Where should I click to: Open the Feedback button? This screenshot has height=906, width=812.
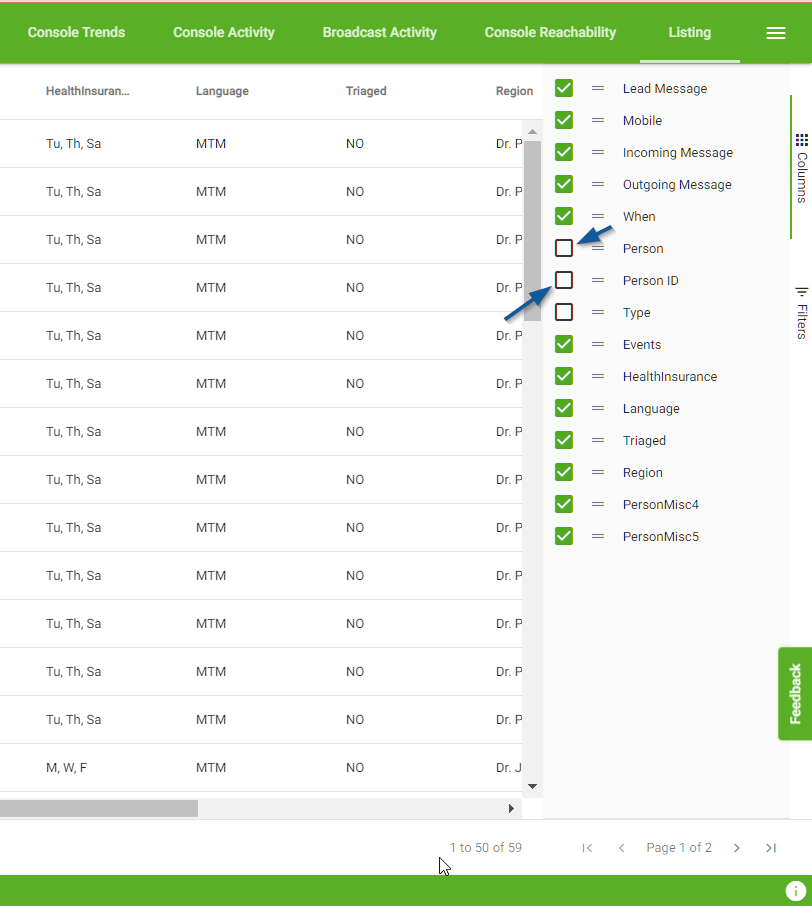[x=795, y=693]
